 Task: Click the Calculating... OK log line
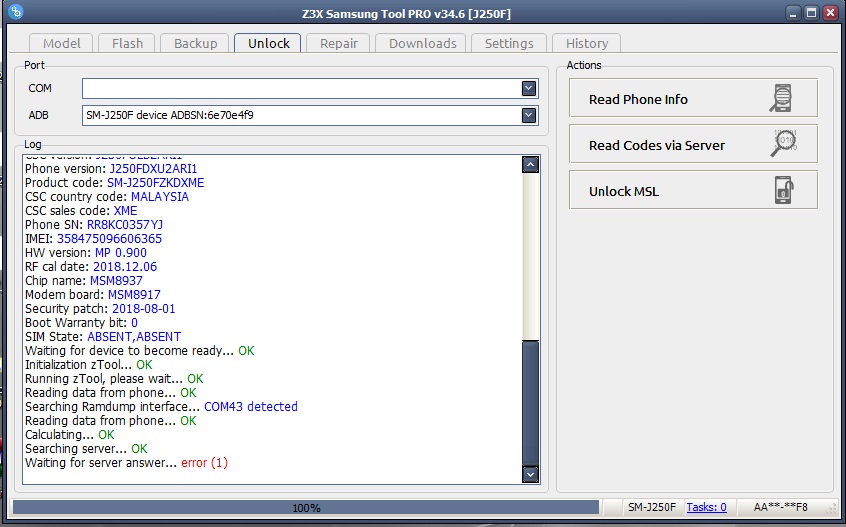pos(70,435)
